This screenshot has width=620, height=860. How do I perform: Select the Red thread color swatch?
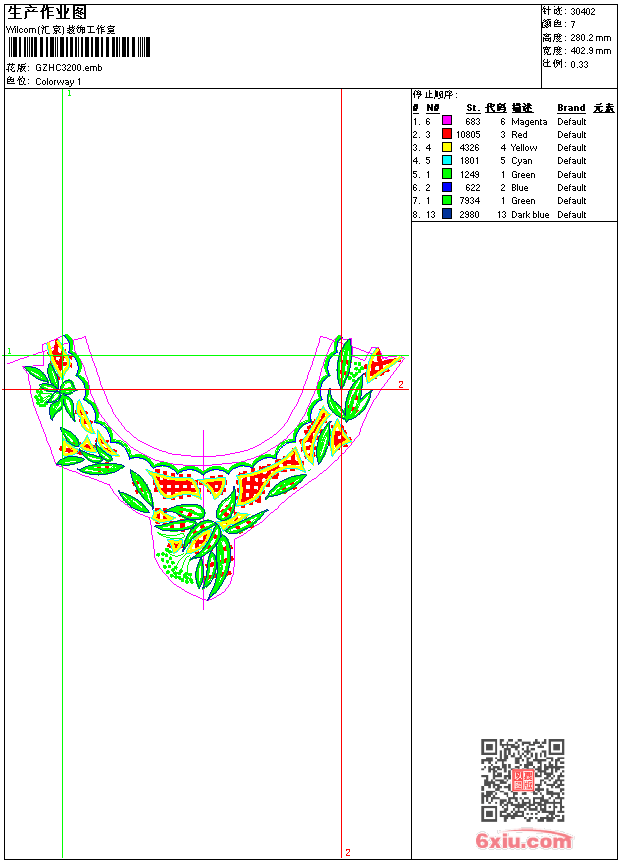[x=447, y=134]
